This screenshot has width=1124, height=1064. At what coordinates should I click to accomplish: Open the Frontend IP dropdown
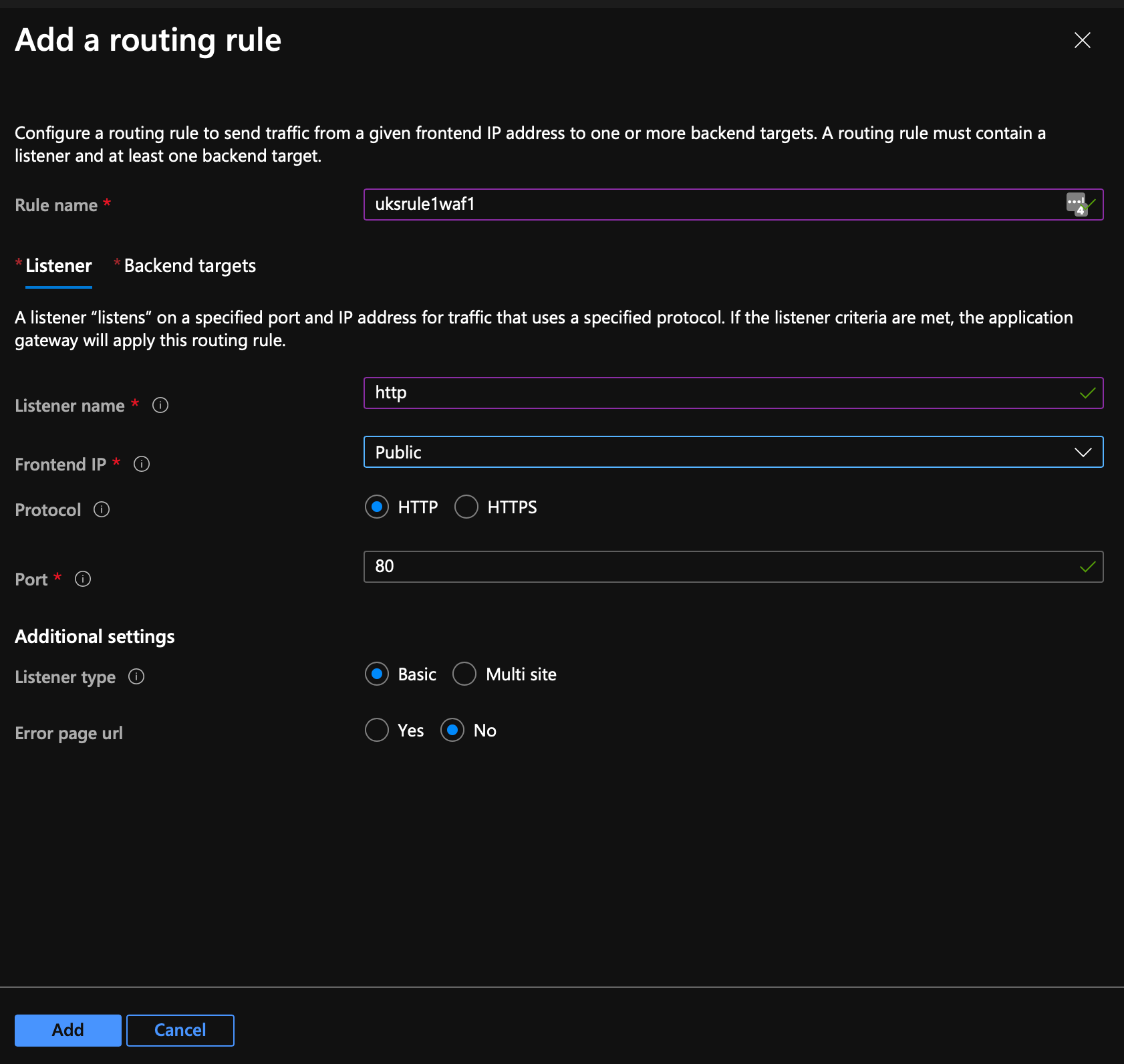coord(733,452)
